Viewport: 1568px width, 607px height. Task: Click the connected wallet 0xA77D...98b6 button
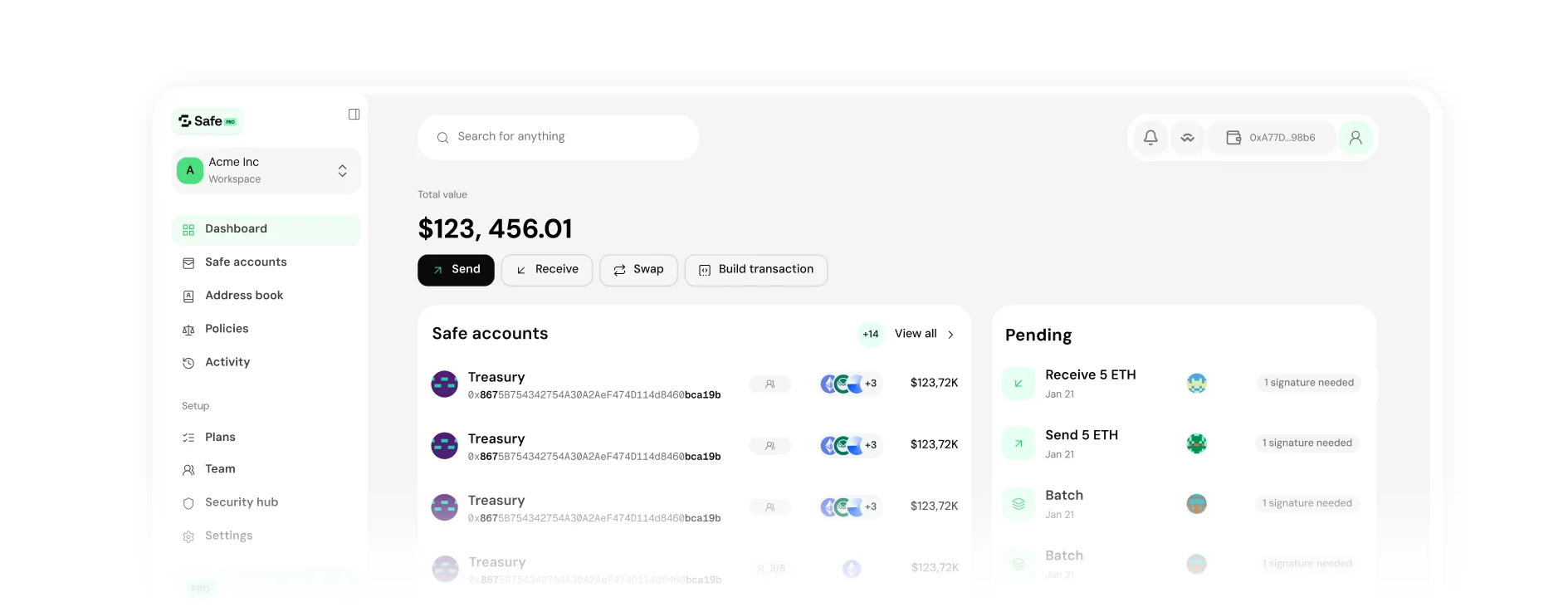[x=1272, y=138]
